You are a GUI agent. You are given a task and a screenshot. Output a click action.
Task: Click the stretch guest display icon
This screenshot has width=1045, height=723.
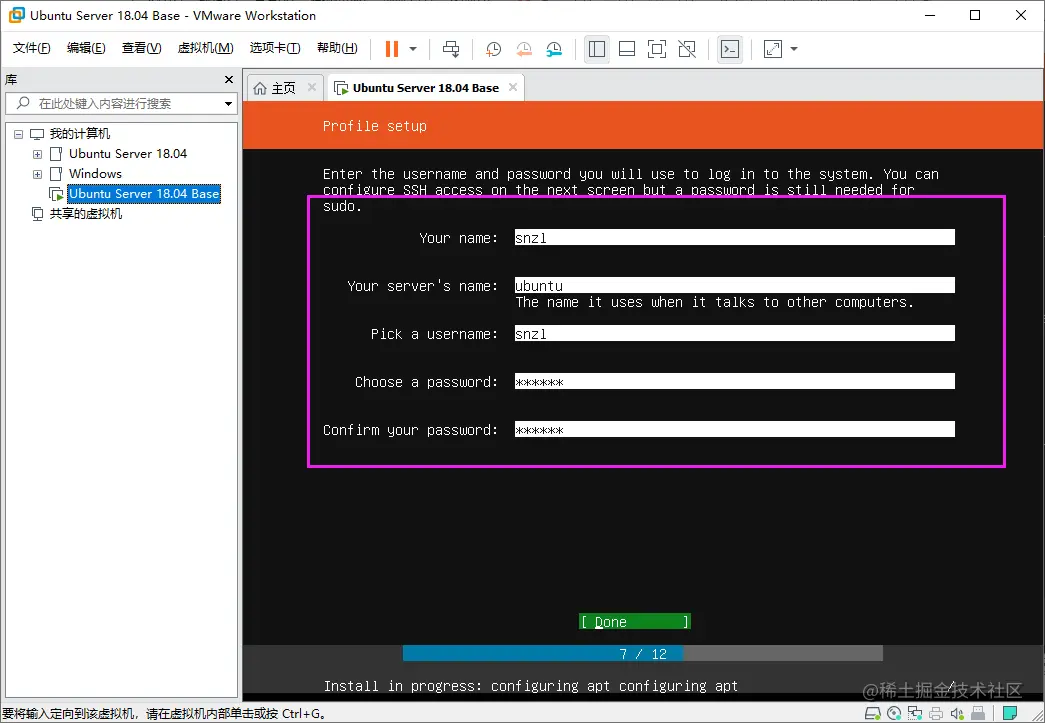point(772,49)
